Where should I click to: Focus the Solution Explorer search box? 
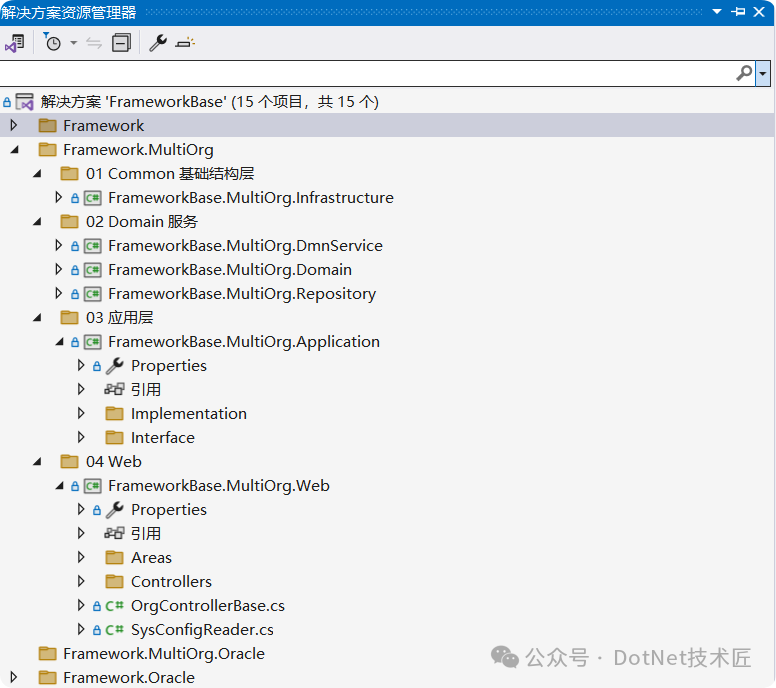click(x=367, y=73)
